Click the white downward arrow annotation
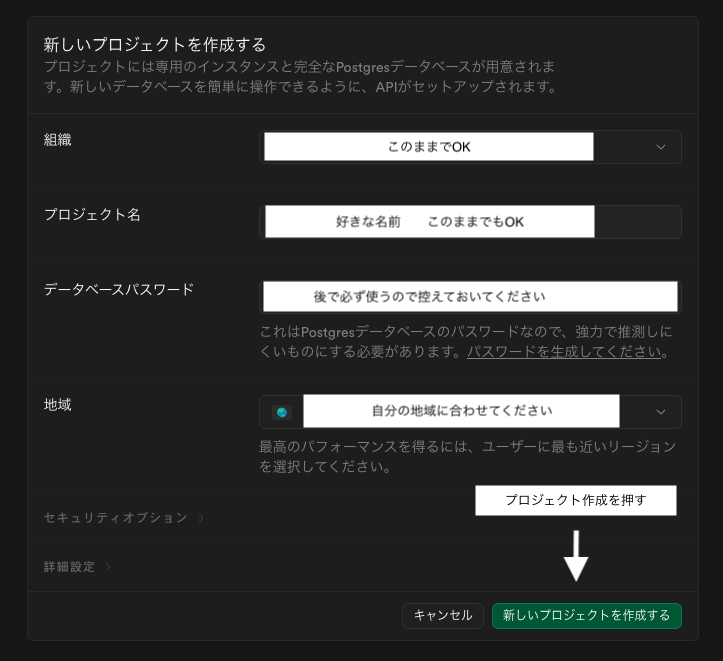The height and width of the screenshot is (661, 723). coord(576,556)
